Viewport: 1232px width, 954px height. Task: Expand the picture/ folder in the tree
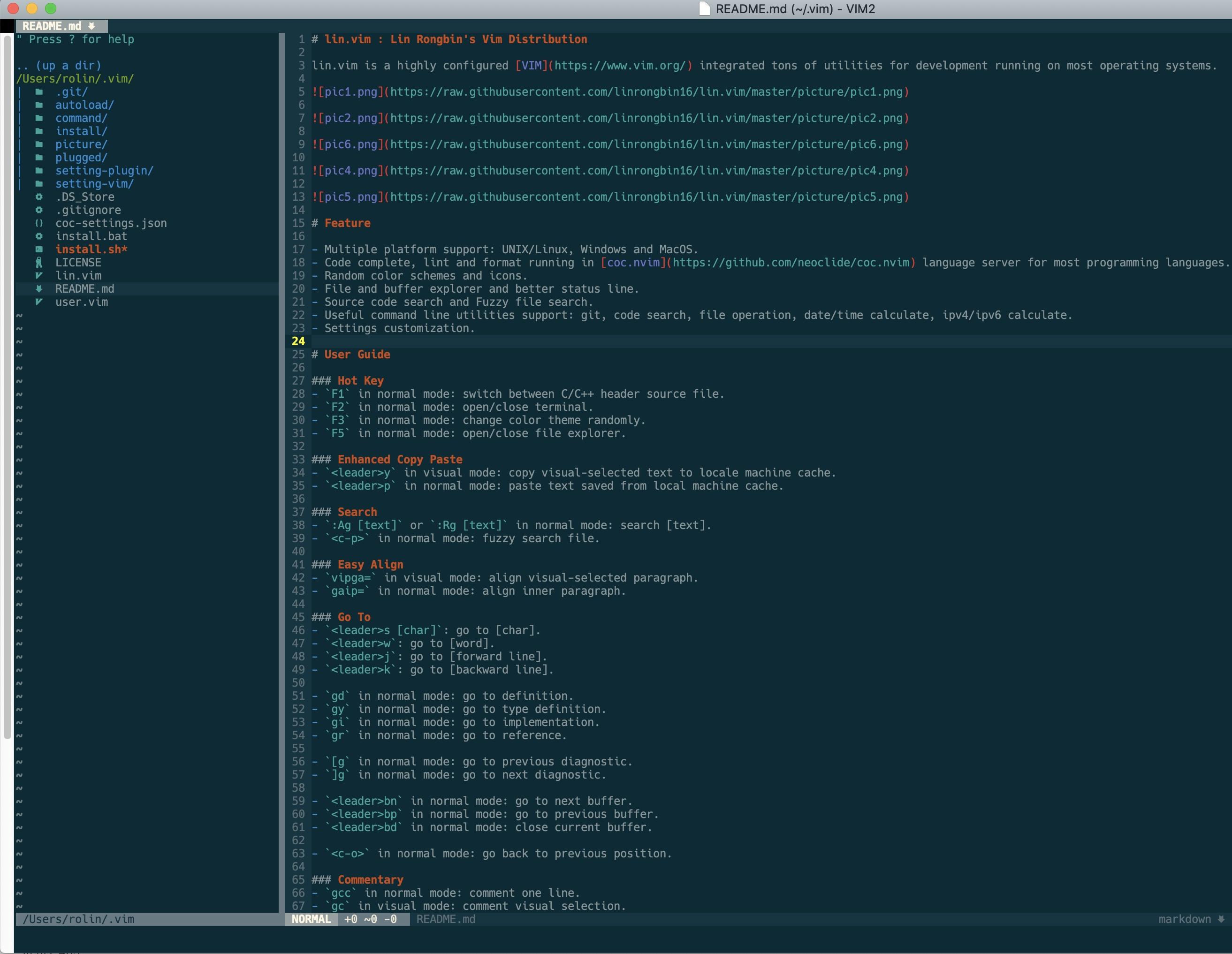point(81,144)
